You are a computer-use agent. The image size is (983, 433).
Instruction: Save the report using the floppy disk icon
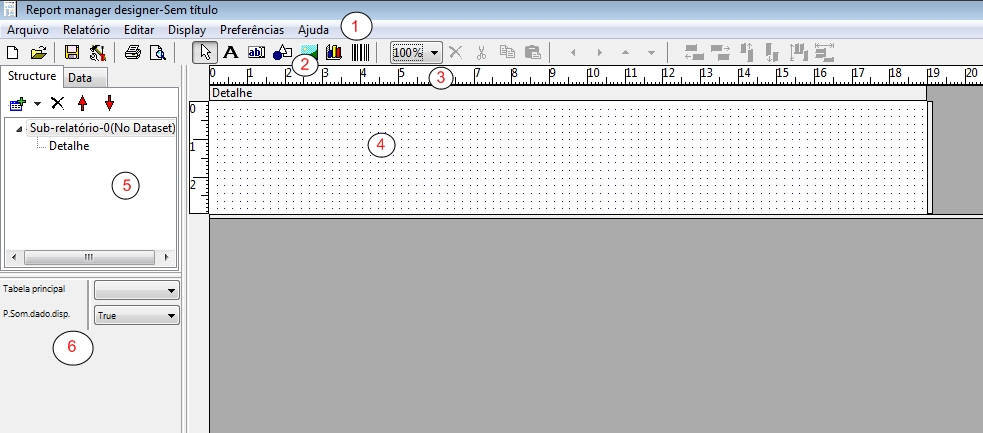point(72,52)
